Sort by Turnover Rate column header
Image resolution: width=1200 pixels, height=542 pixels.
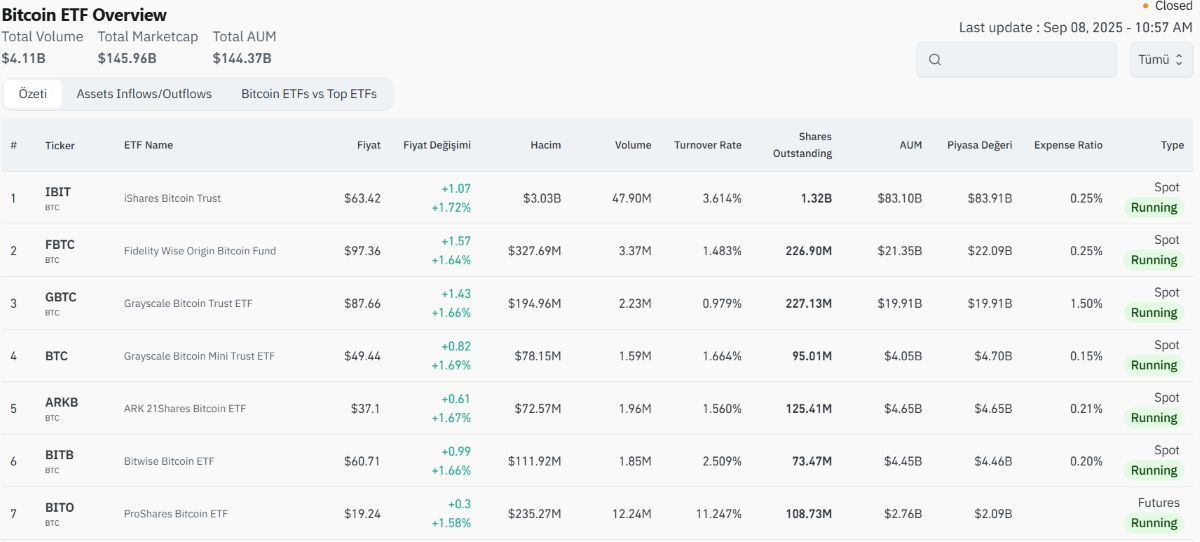(x=708, y=145)
